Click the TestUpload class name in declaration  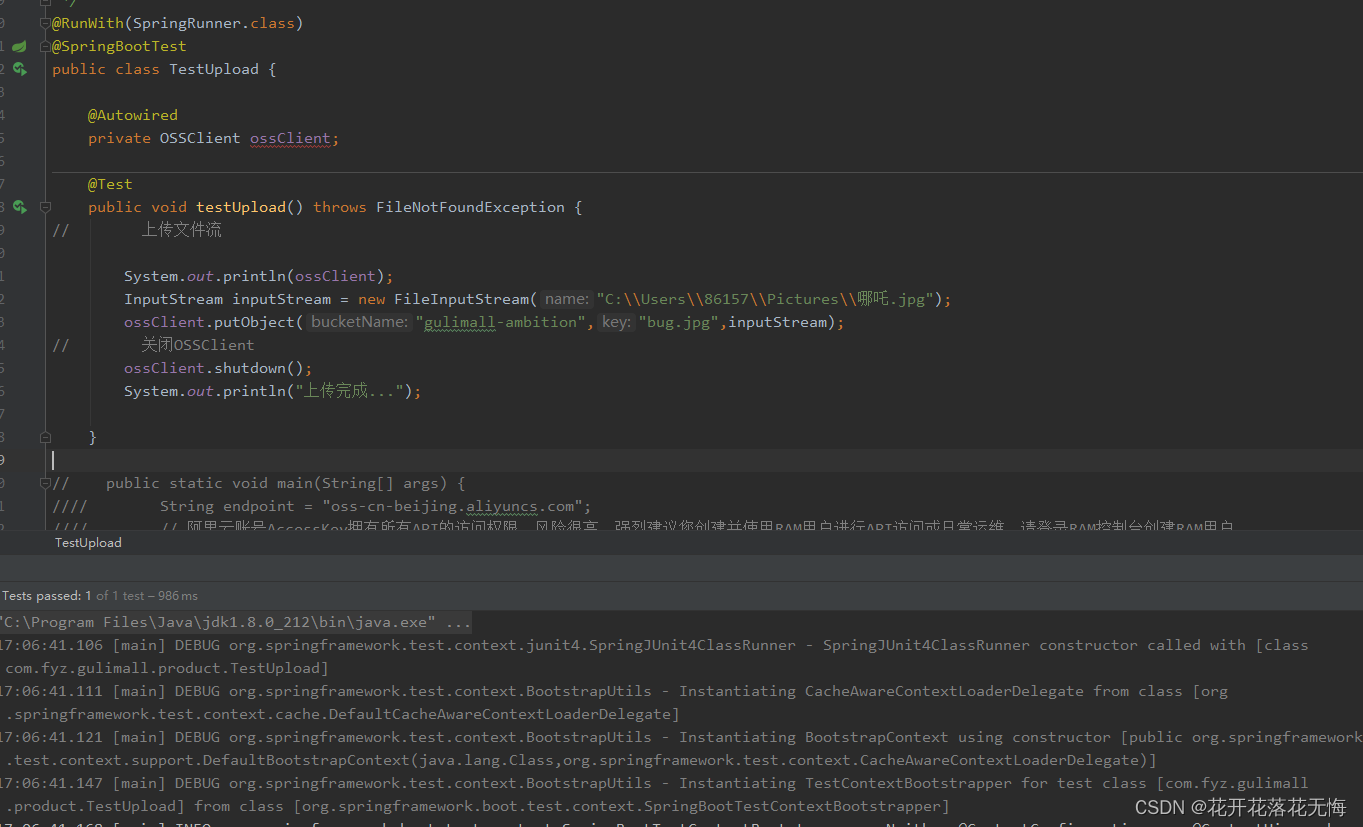(214, 69)
